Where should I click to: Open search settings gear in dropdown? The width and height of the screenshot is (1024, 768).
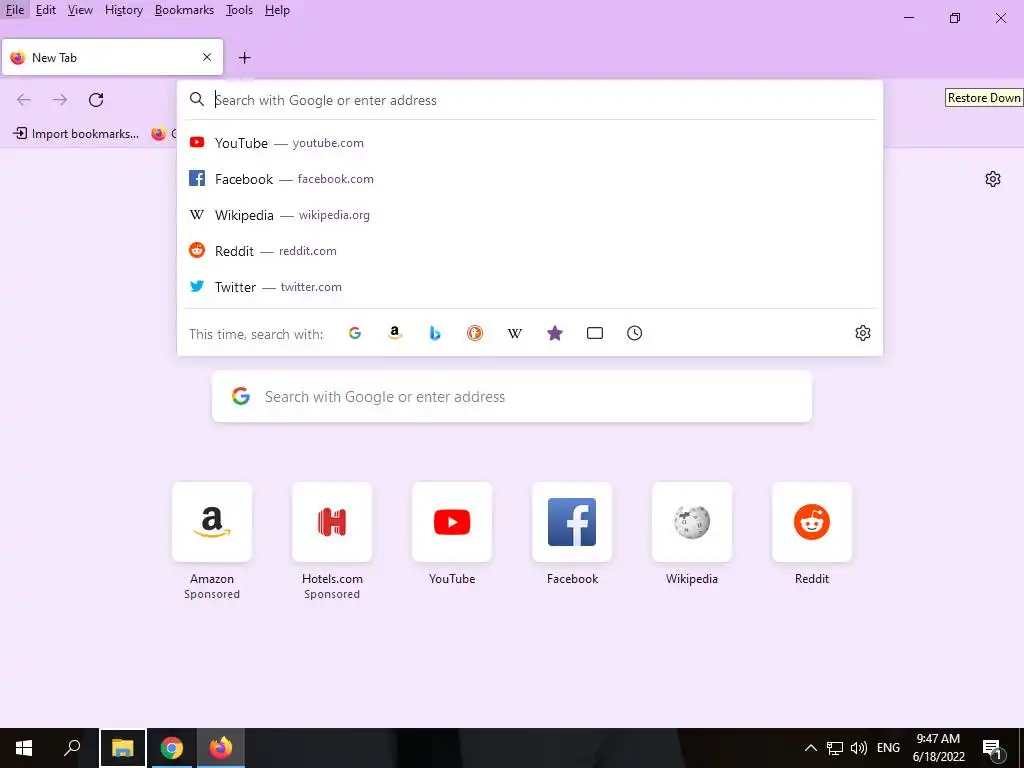click(863, 333)
